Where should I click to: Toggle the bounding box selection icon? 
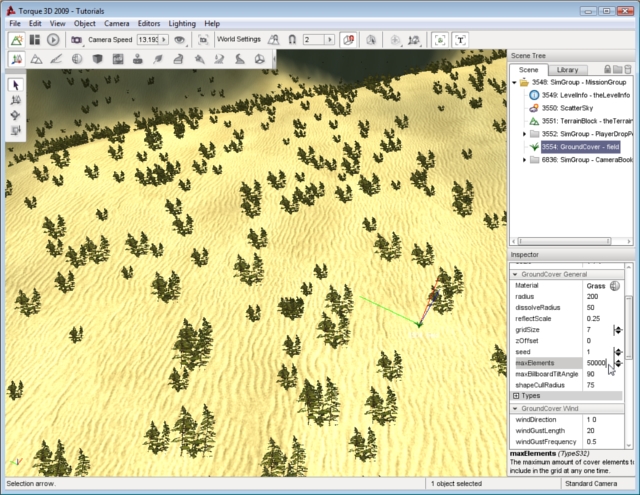[440, 39]
